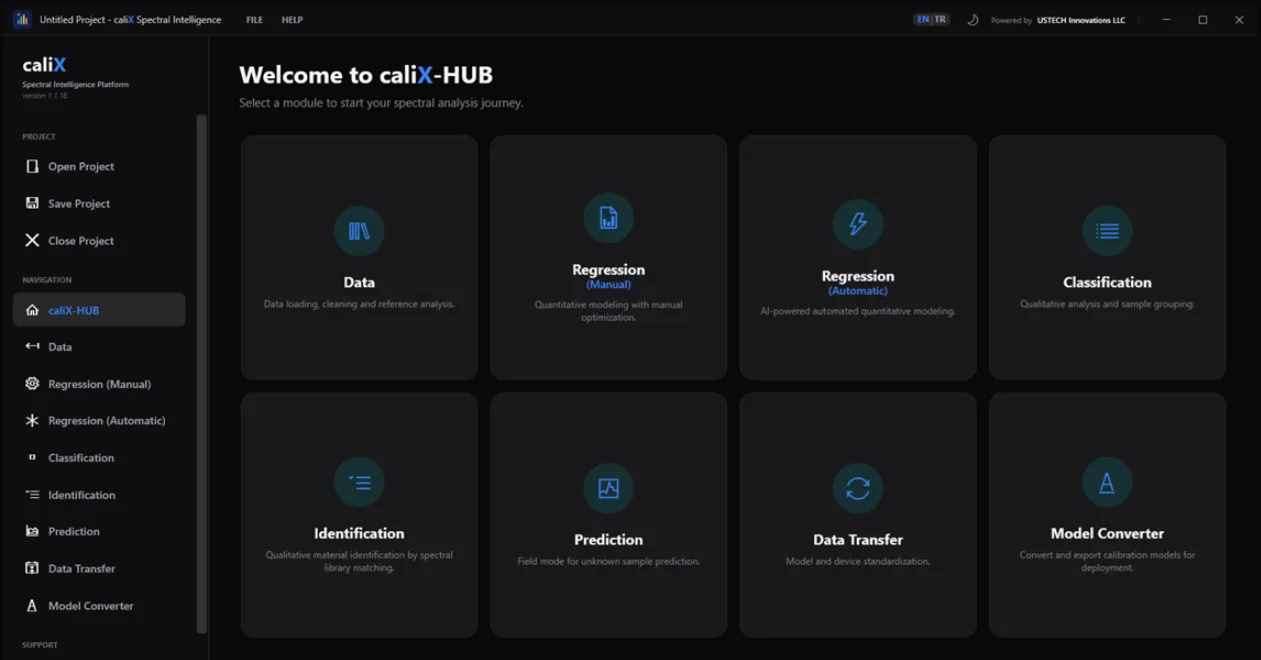Click the Regression (Manual) gear icon in sidebar
This screenshot has width=1261, height=660.
pos(32,383)
